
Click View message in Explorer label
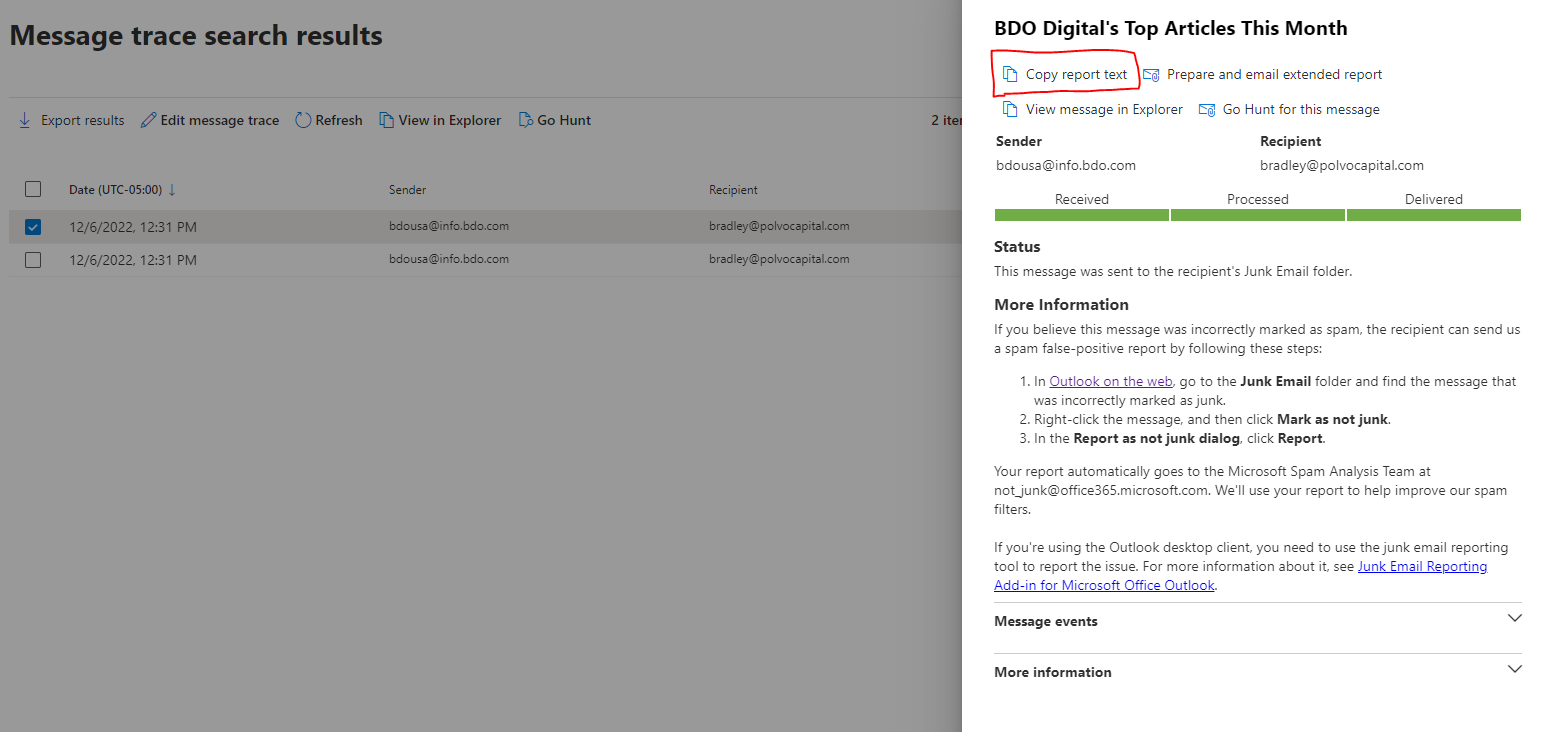pos(1104,110)
